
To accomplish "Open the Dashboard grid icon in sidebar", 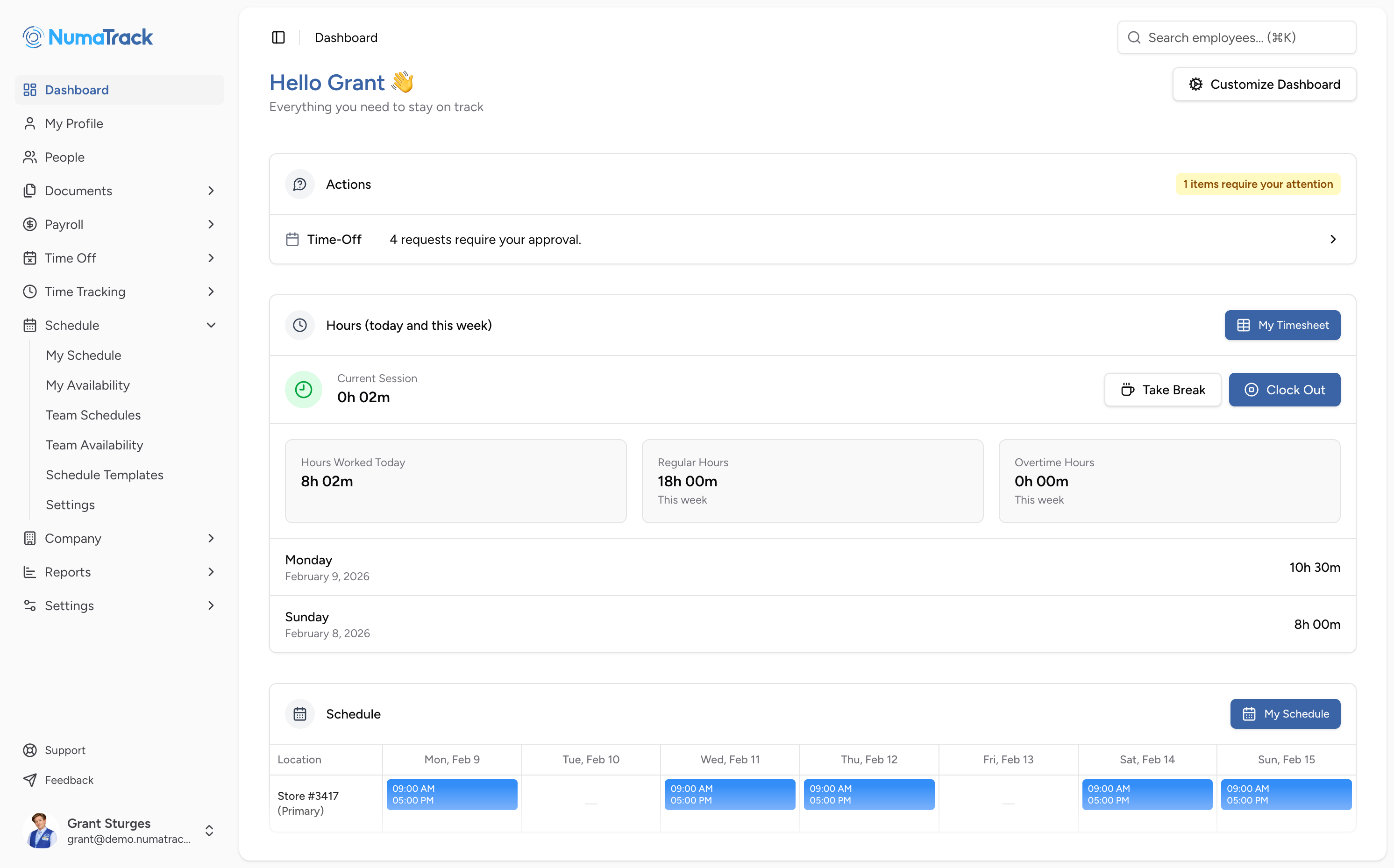I will tap(30, 90).
